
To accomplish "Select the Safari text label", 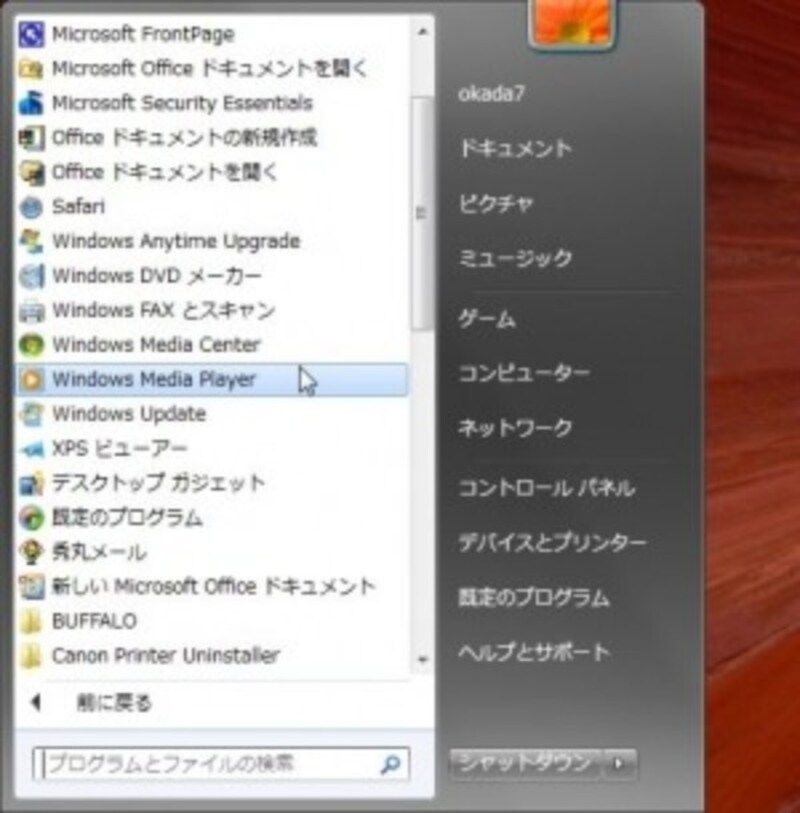I will [x=78, y=207].
